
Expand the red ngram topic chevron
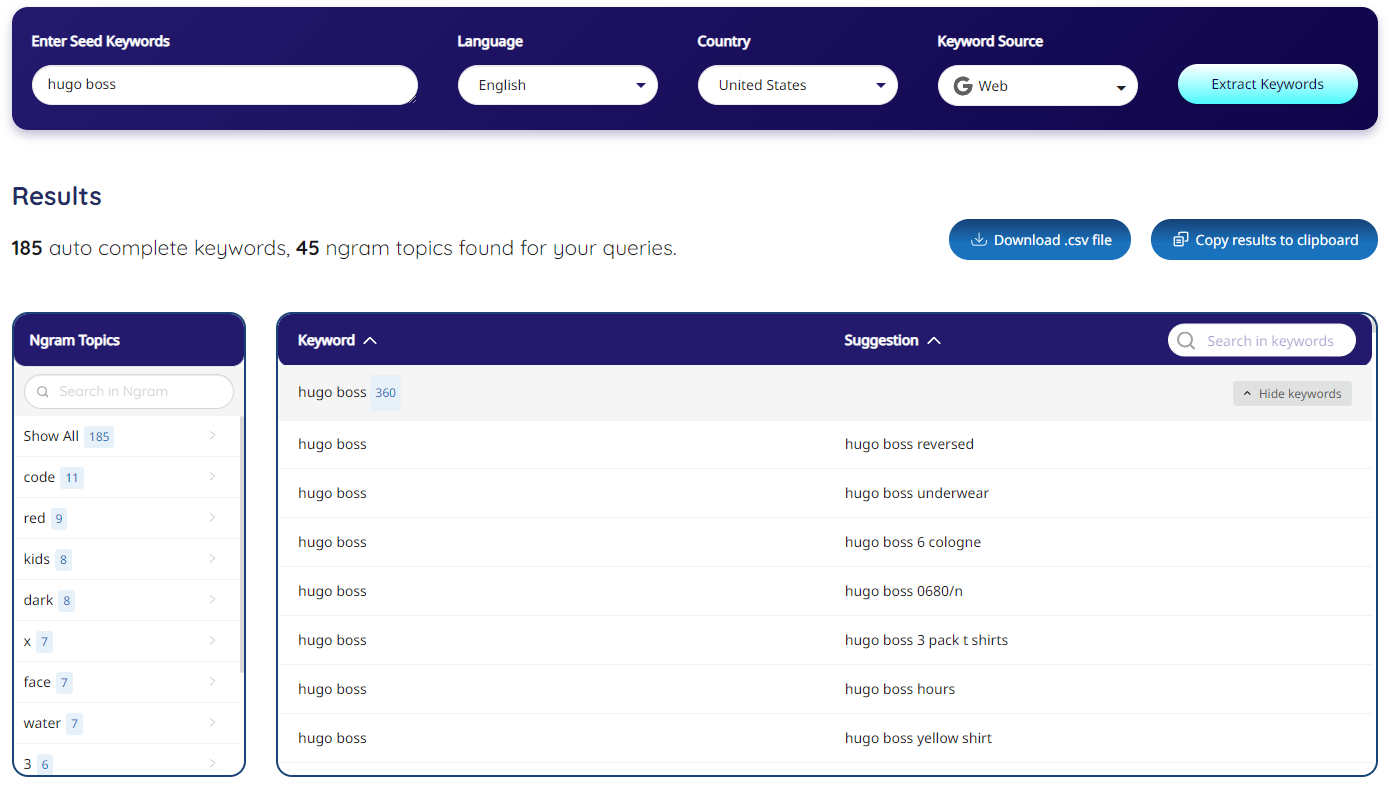(x=213, y=517)
